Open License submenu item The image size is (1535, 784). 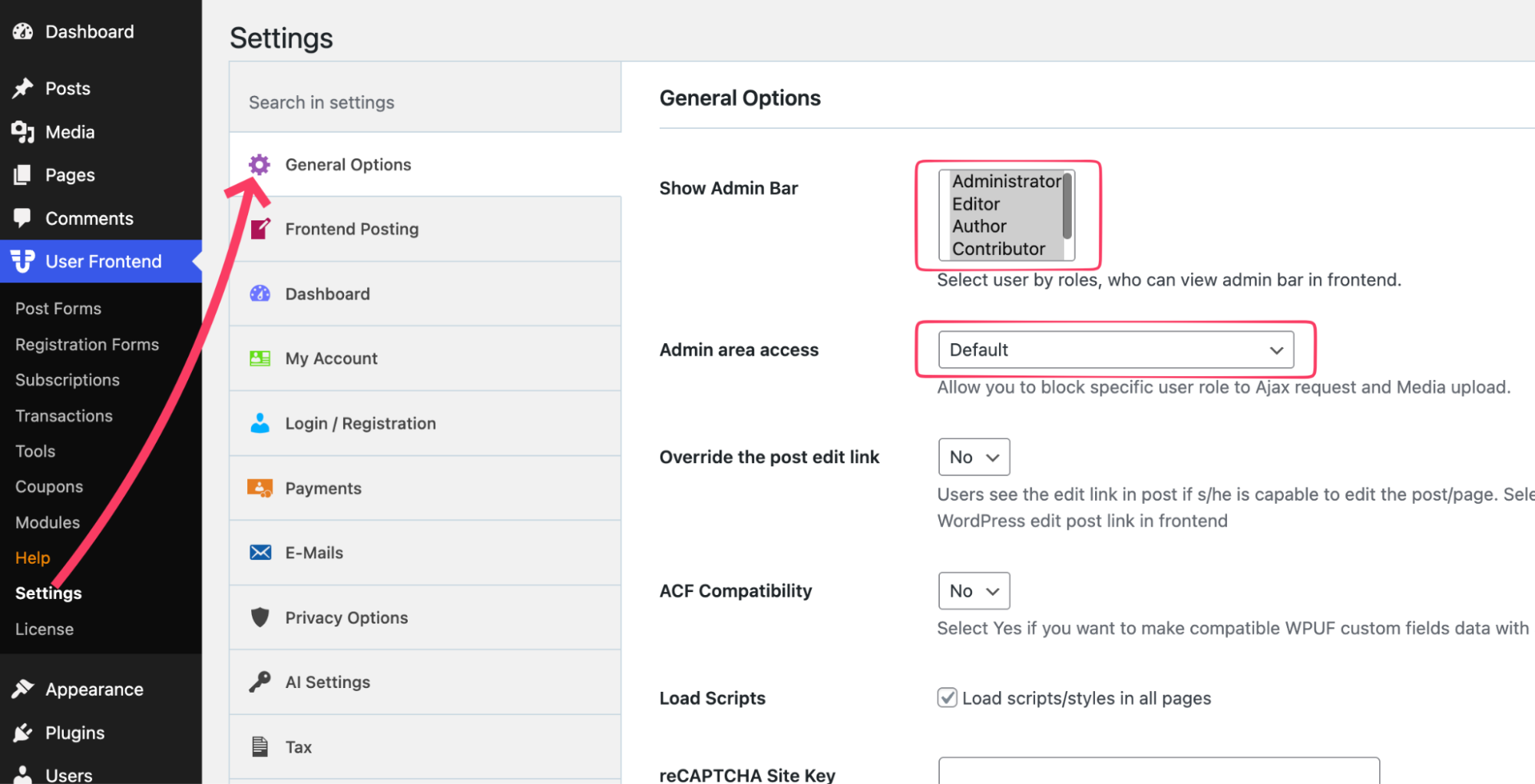(45, 629)
